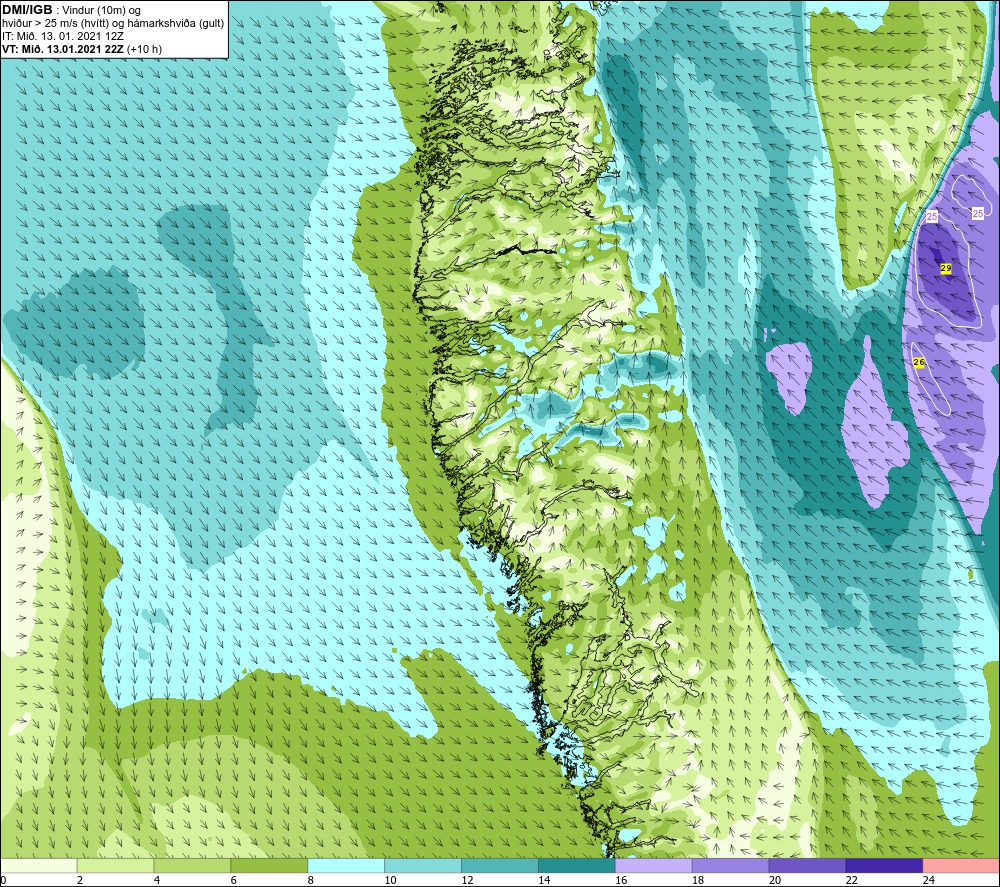Image resolution: width=1000 pixels, height=887 pixels.
Task: Click the 12–14 m/s teal legend swatch
Action: click(499, 865)
